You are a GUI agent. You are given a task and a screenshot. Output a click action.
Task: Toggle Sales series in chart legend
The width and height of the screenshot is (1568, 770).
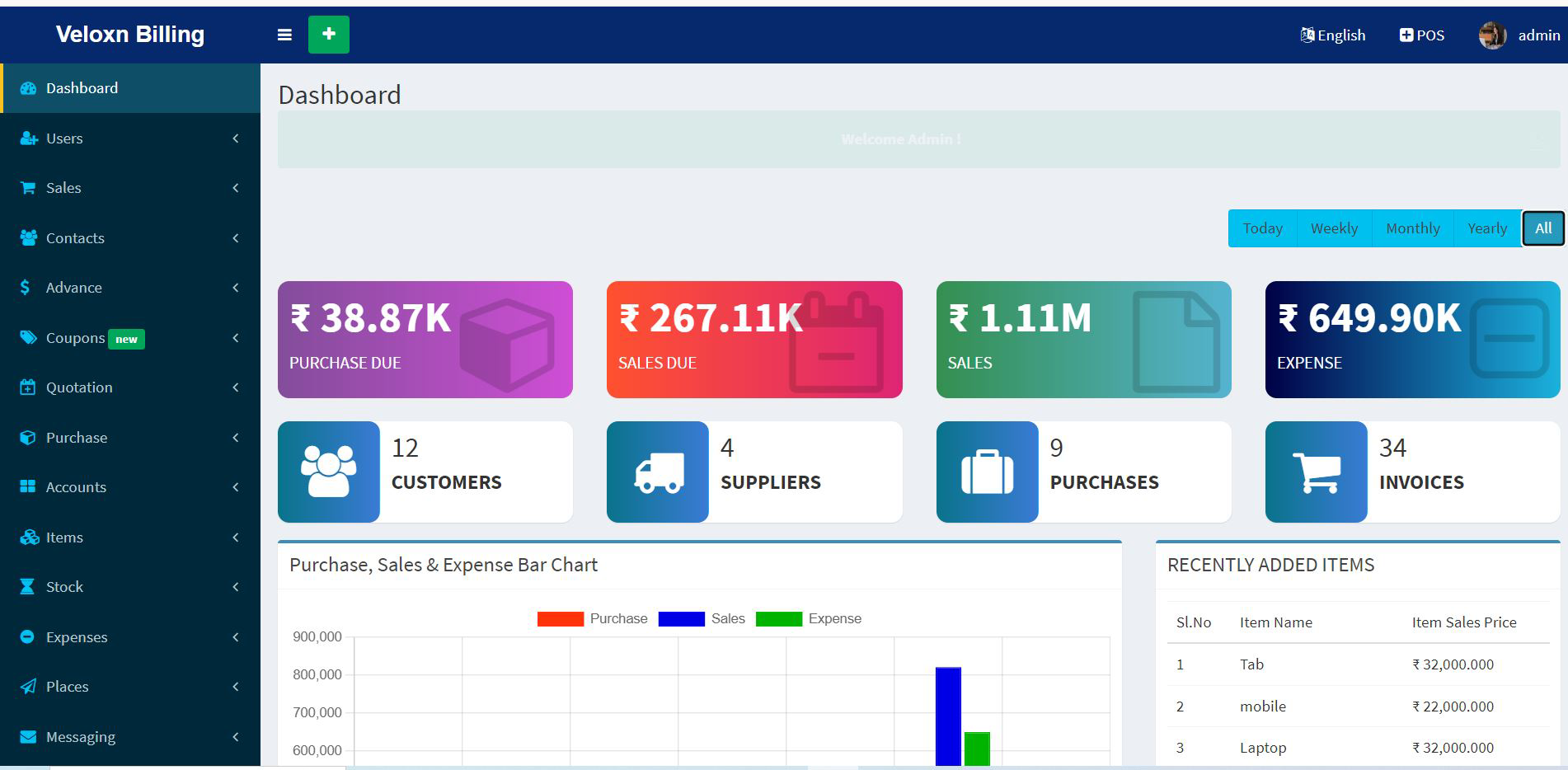701,619
